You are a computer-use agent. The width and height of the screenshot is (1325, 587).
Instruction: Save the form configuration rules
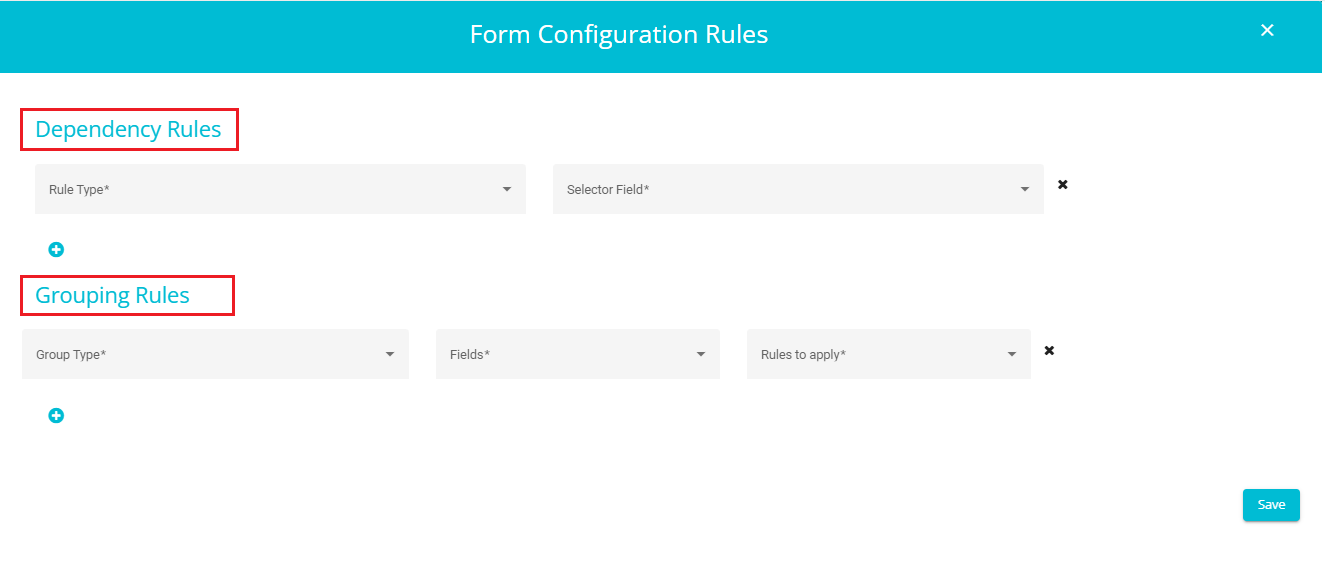pyautogui.click(x=1271, y=505)
